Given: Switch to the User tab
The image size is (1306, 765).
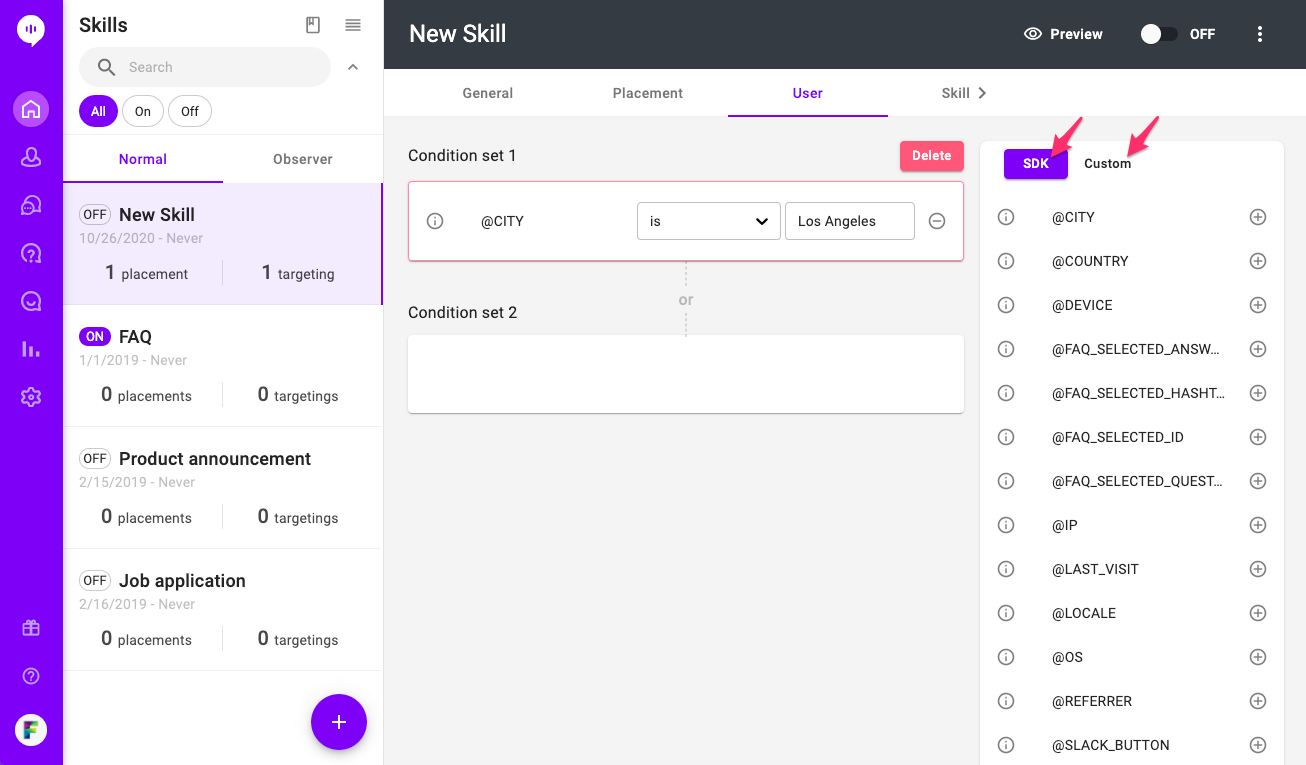Looking at the screenshot, I should tap(808, 93).
